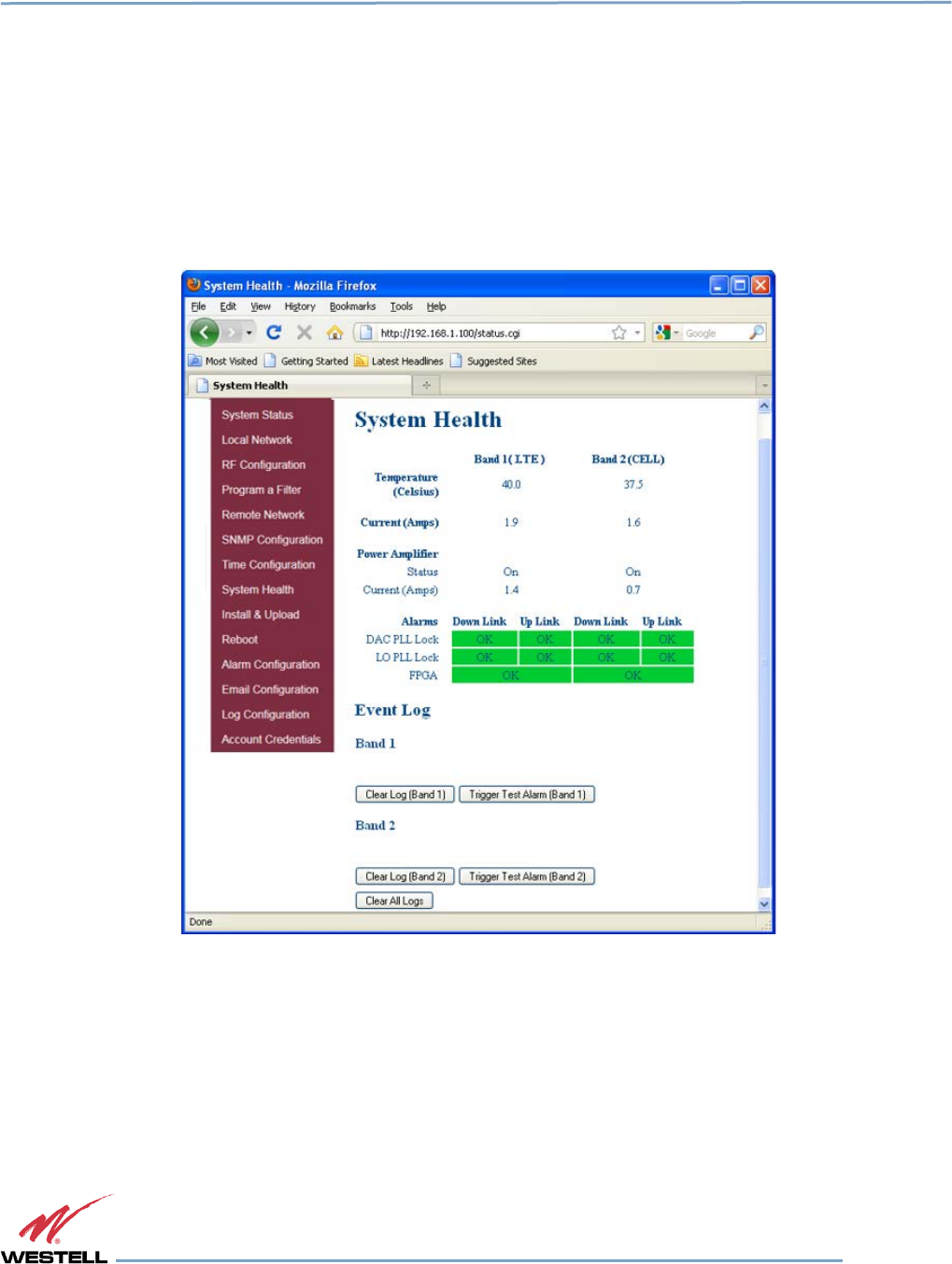This screenshot has height=1264, width=952.
Task: Open the Tools menu
Action: coord(402,306)
